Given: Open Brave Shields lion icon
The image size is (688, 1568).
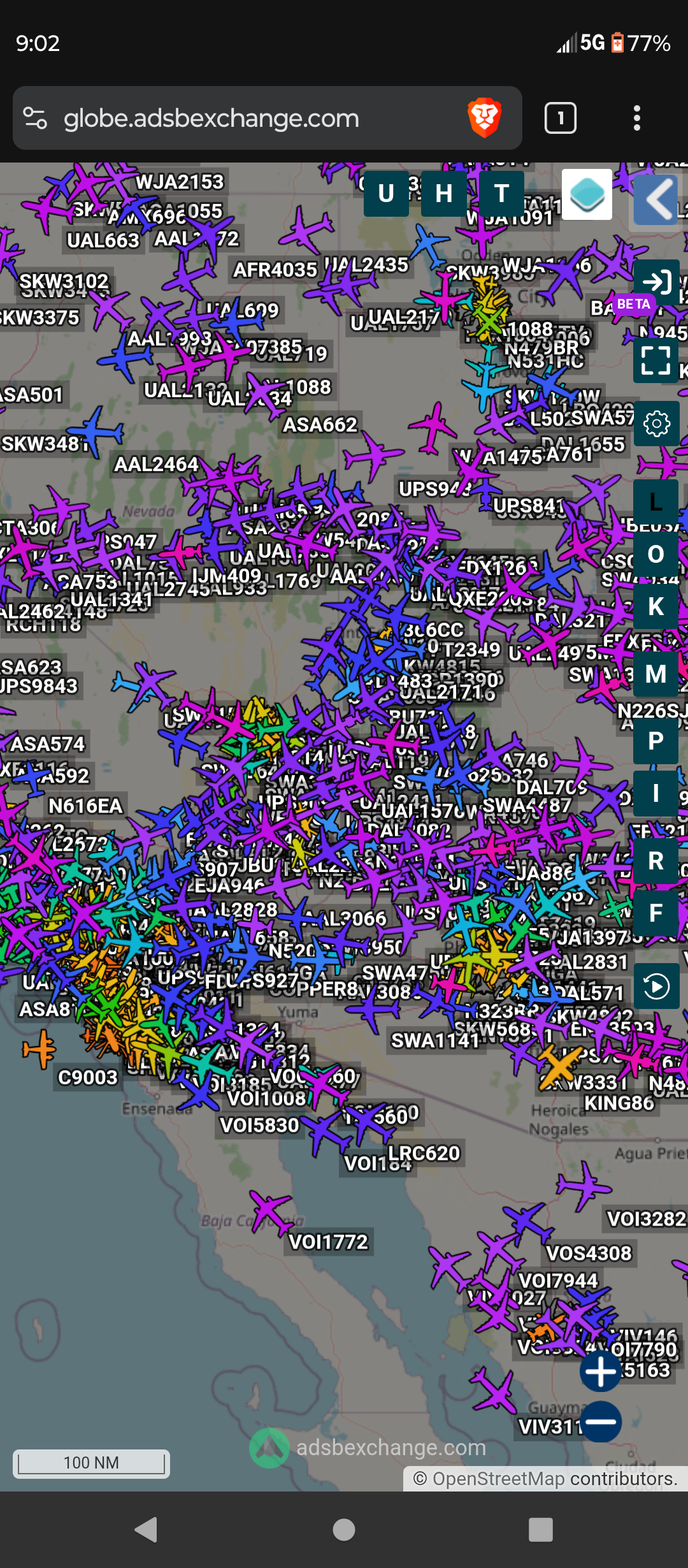Looking at the screenshot, I should tap(485, 118).
